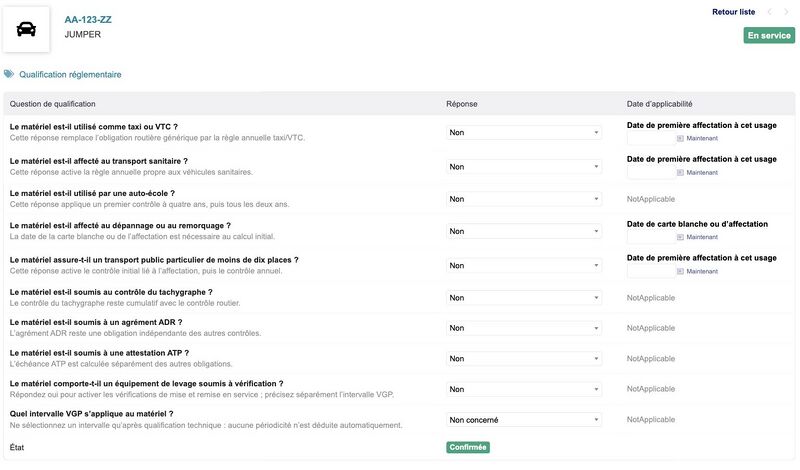This screenshot has width=800, height=470.
Task: Click question 'Le matériel est-il utilisé comme taxi ou VTC ?'
Action: pos(94,127)
